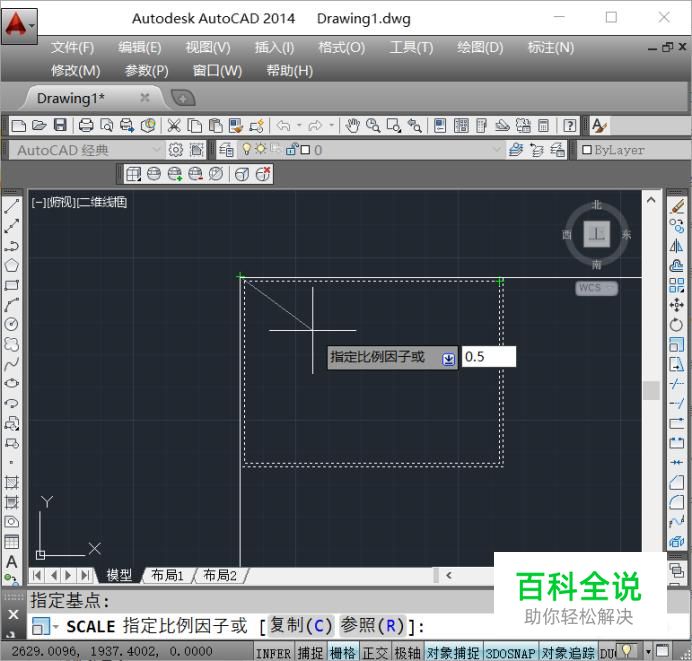Toggle 对象捕捉 object snap
This screenshot has width=692, height=661.
(x=453, y=653)
